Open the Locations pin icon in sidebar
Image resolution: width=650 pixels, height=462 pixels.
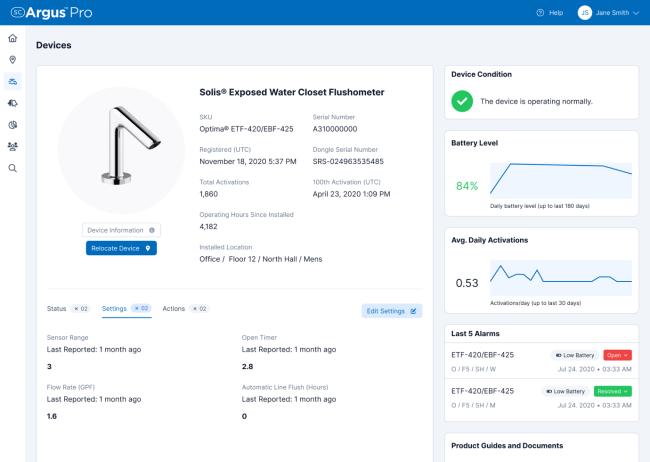pos(13,60)
